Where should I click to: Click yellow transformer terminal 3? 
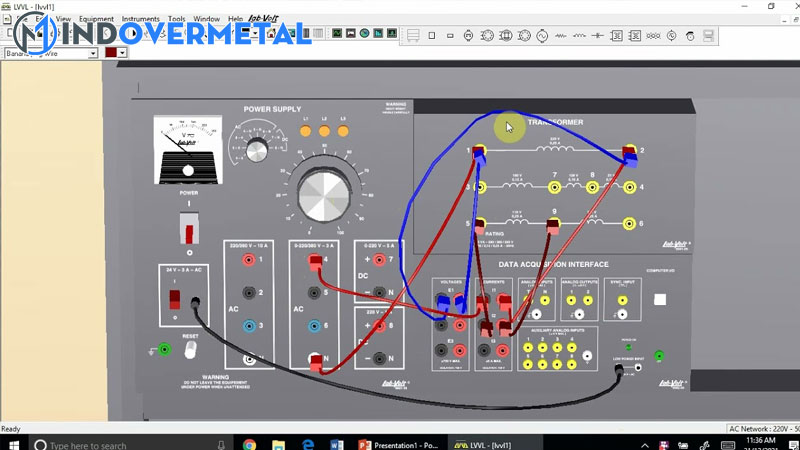[481, 187]
